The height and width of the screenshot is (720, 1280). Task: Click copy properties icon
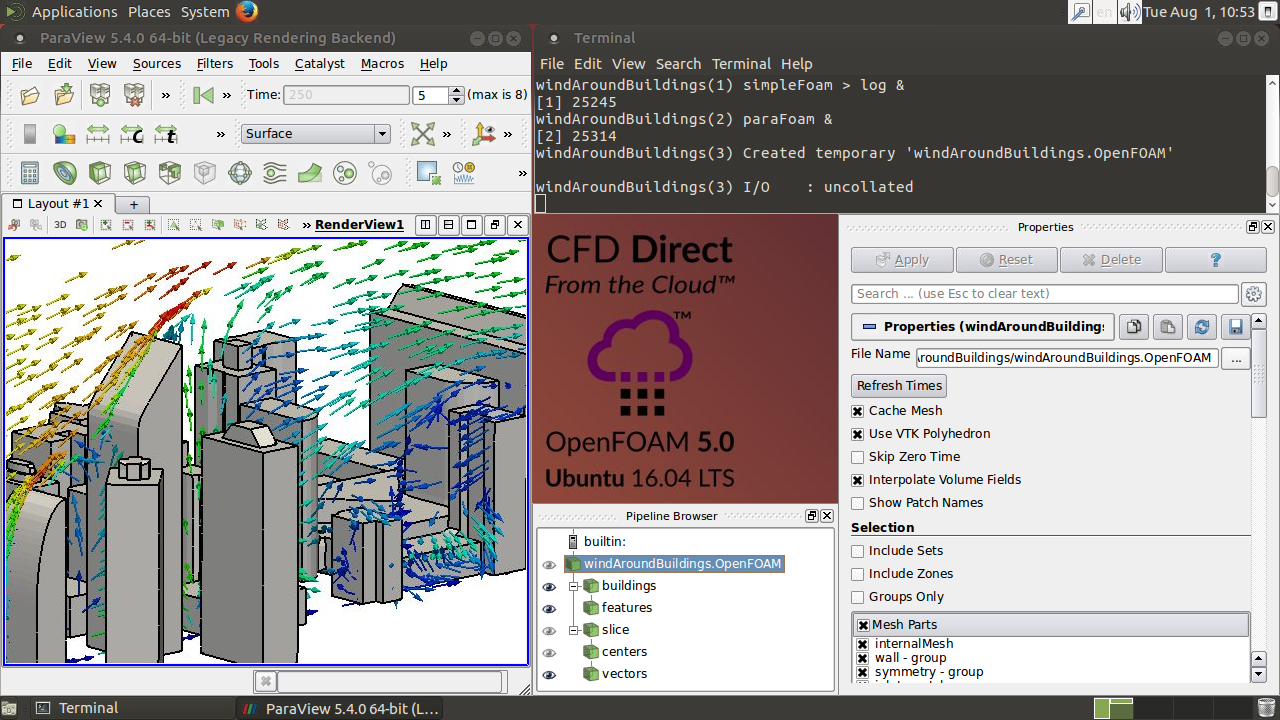point(1133,327)
